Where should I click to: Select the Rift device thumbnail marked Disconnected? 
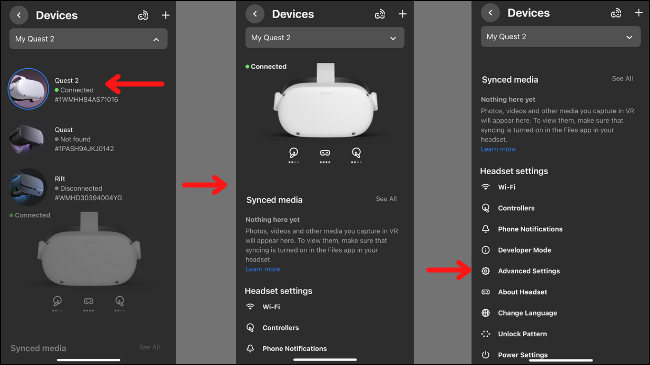28,187
